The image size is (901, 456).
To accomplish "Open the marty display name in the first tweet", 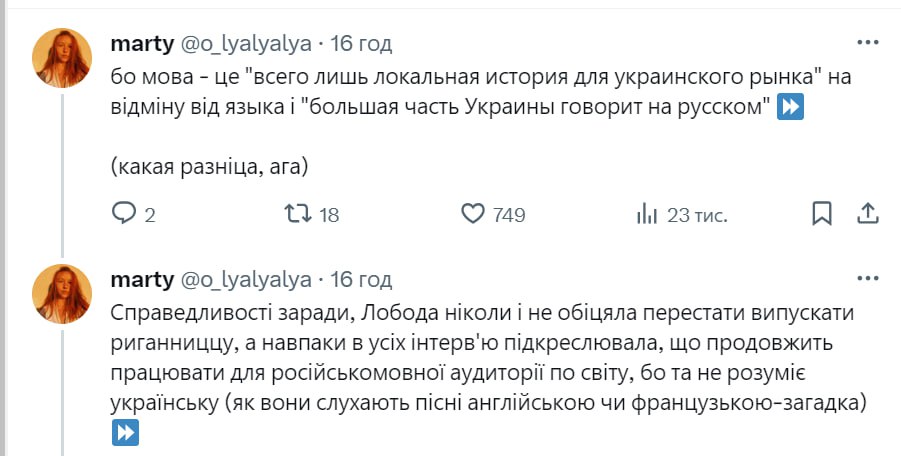I will click(x=141, y=43).
